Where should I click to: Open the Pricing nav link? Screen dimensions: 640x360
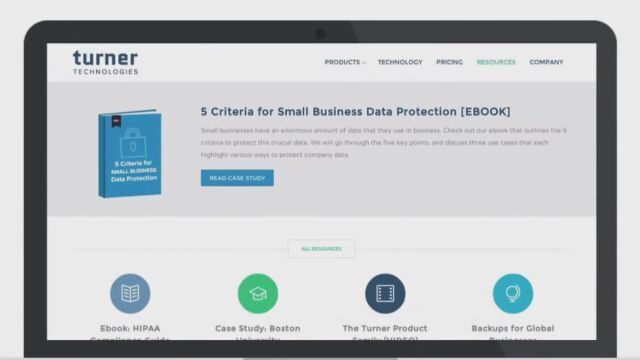(449, 62)
